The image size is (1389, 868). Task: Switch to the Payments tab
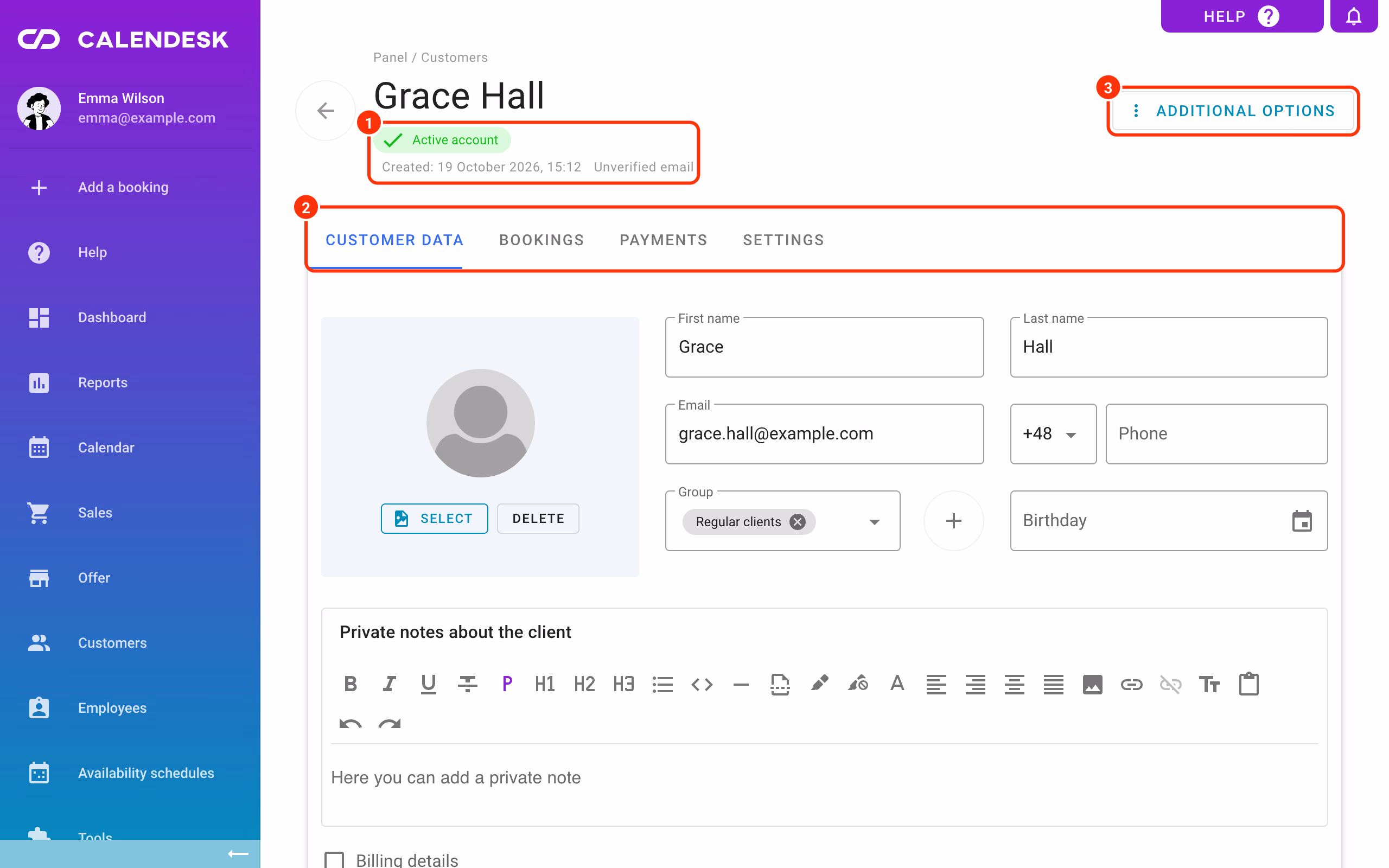[x=664, y=240]
